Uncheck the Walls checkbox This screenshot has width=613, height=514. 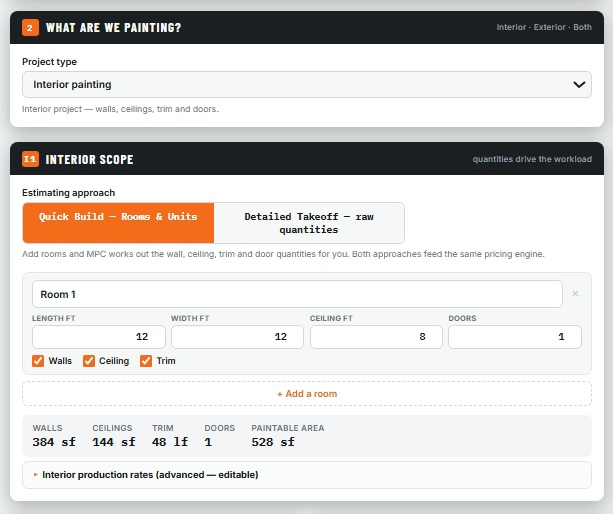(38, 361)
